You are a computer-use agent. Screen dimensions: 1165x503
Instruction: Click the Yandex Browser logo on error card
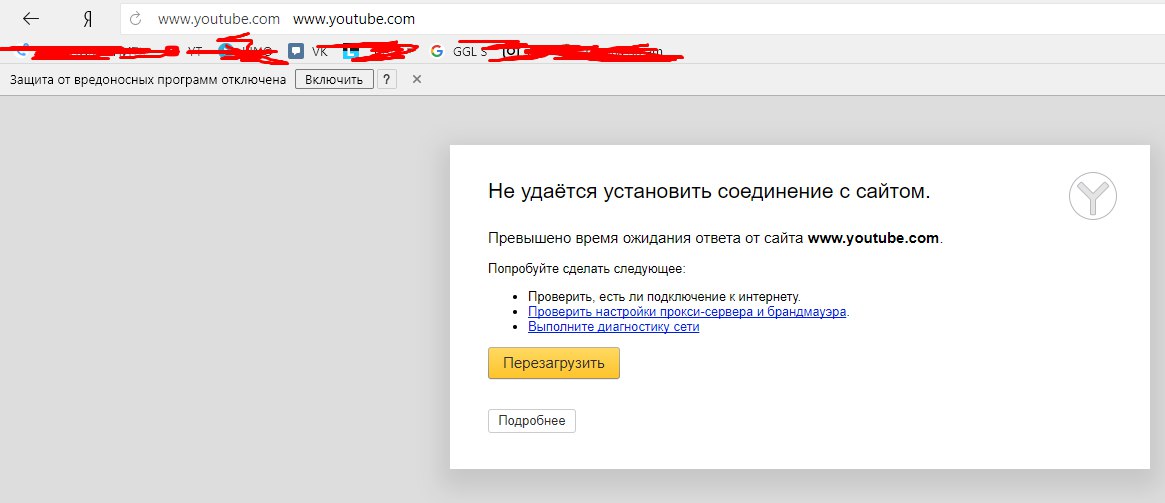coord(1092,196)
